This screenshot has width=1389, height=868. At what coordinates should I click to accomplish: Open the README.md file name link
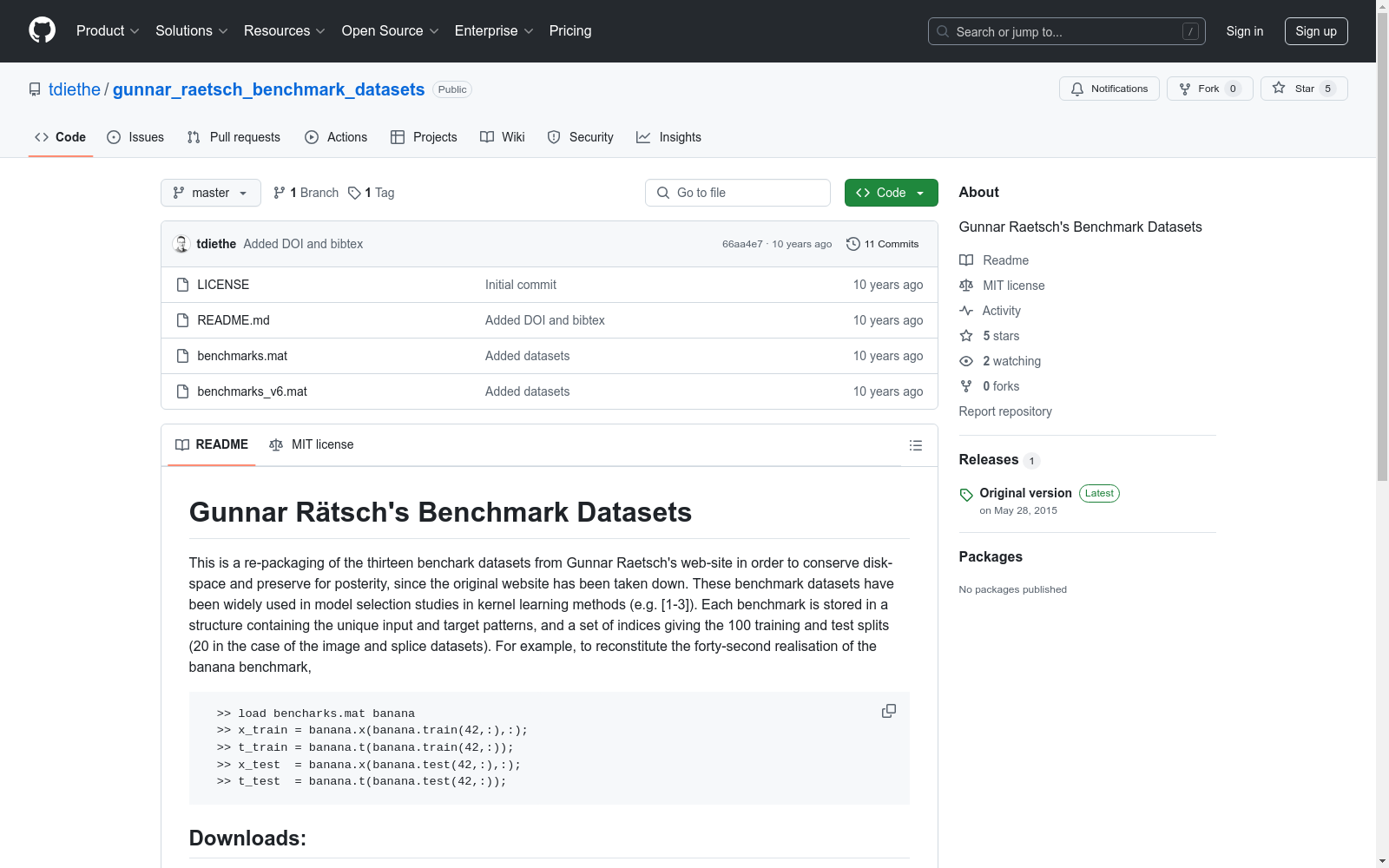(234, 320)
